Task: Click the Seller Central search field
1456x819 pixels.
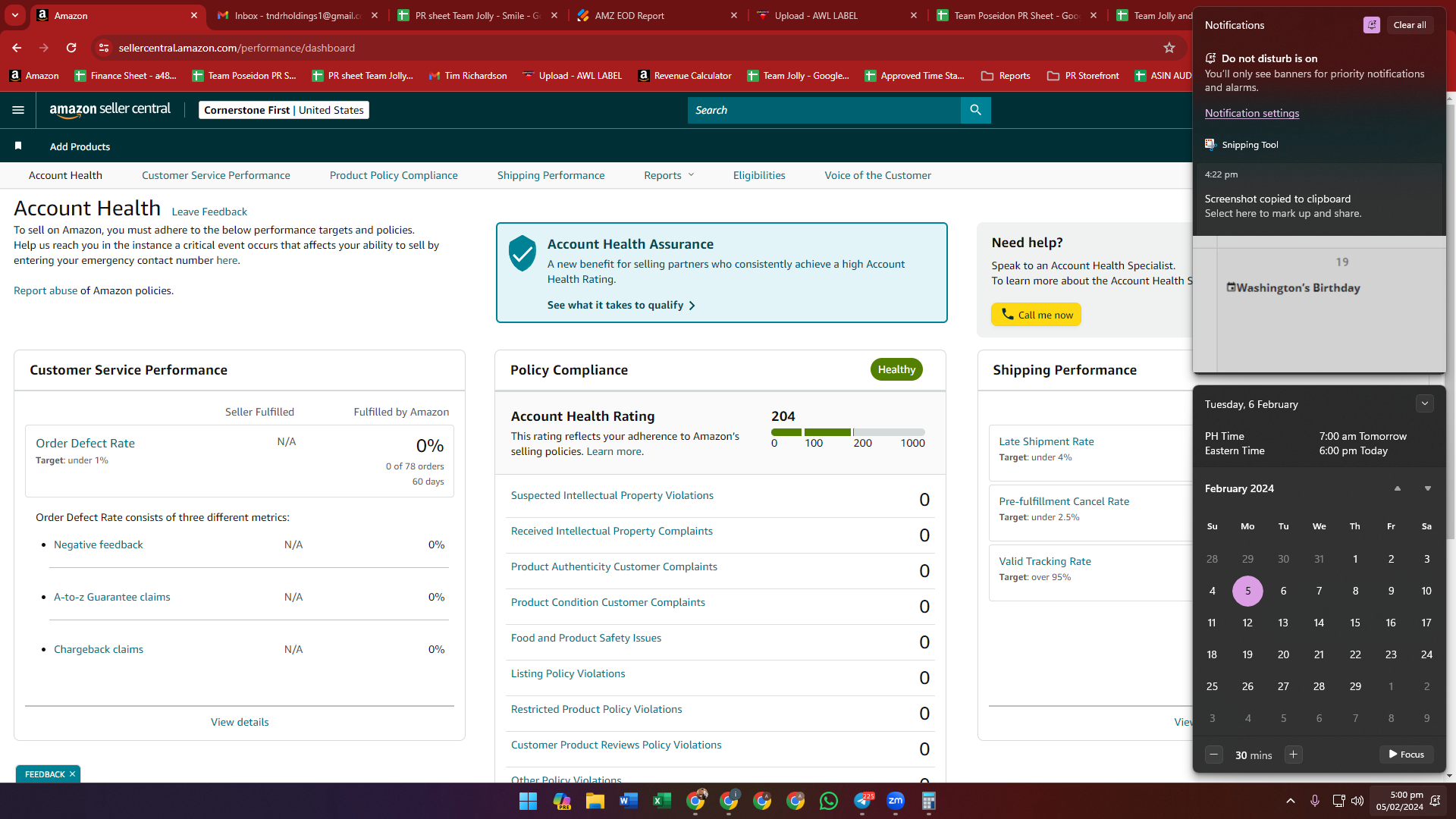Action: pyautogui.click(x=824, y=110)
